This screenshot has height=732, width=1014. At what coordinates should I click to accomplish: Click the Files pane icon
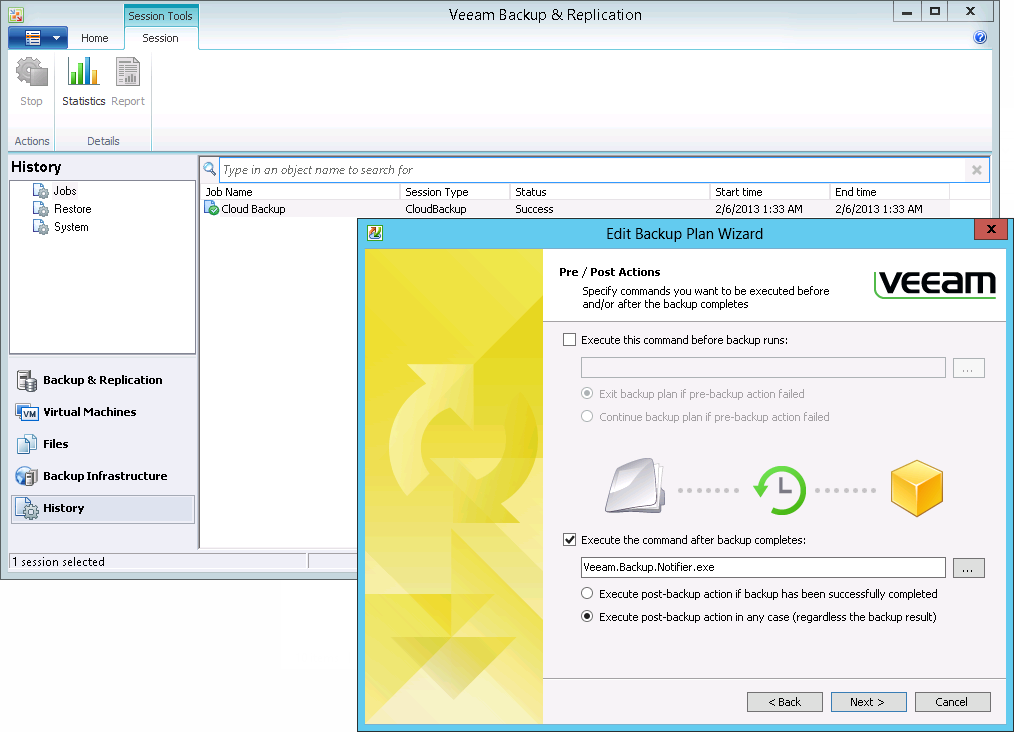click(27, 444)
